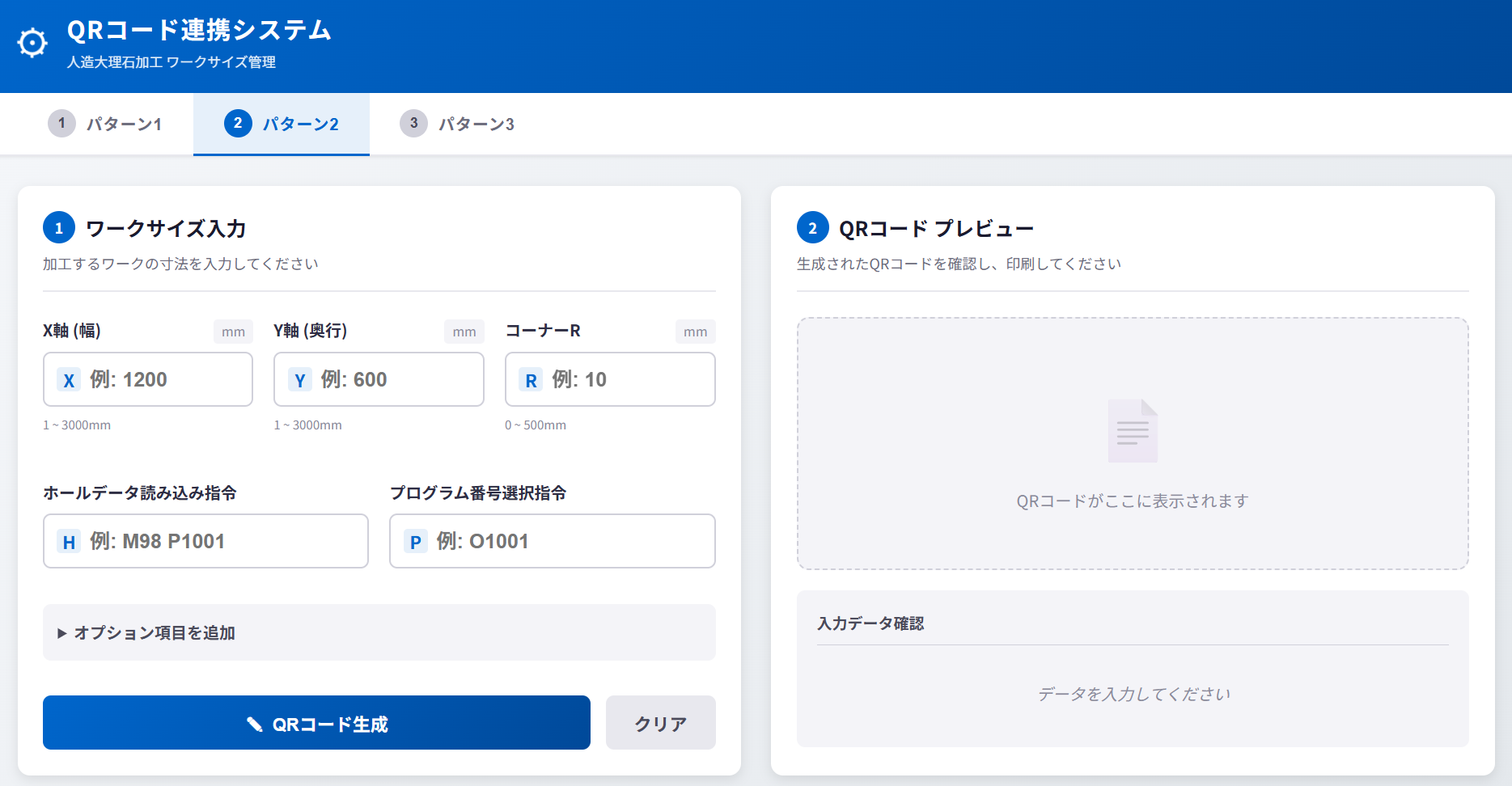Click the H badge for hole data command
This screenshot has height=786, width=1512.
pyautogui.click(x=69, y=541)
